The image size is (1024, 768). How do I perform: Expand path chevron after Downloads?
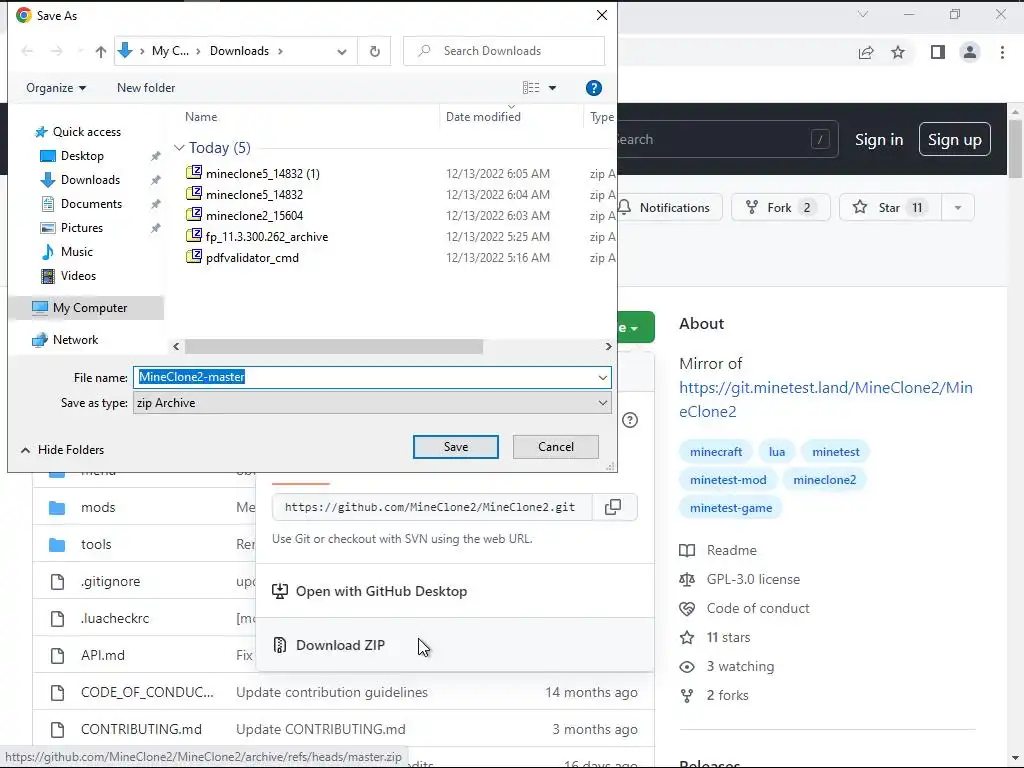[280, 51]
